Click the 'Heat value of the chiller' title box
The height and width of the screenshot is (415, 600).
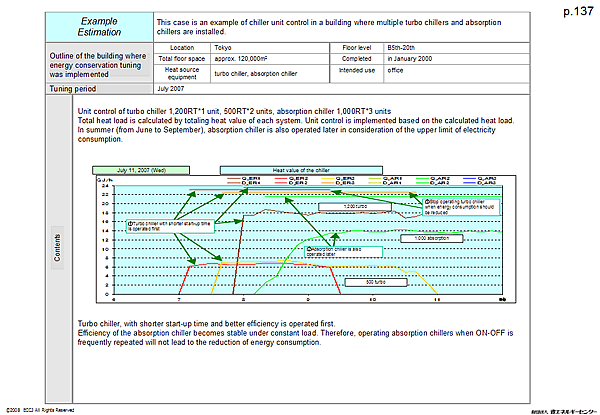tap(301, 170)
